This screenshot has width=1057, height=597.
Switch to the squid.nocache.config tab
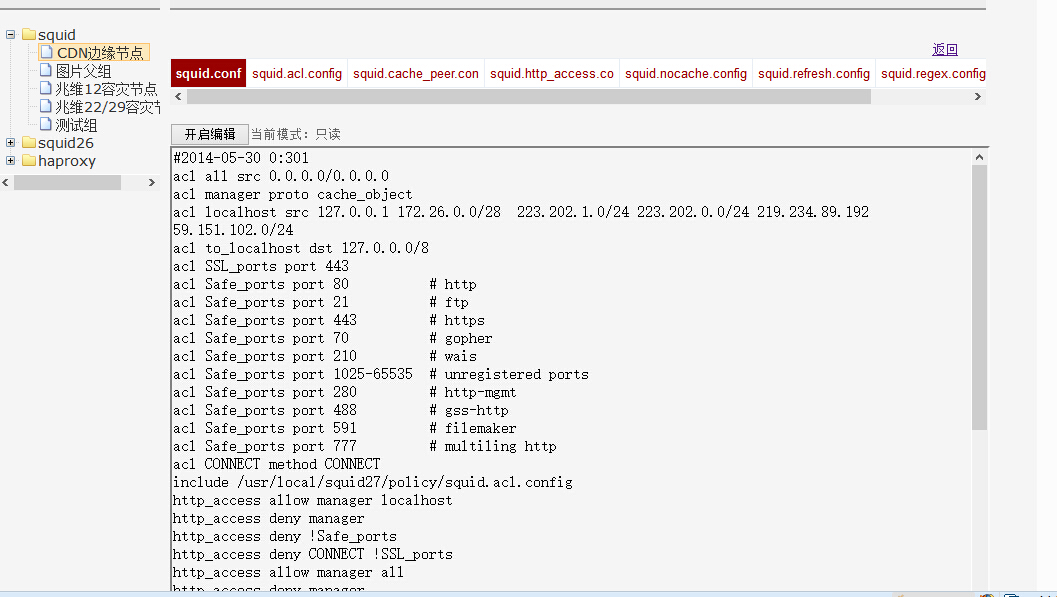[686, 73]
